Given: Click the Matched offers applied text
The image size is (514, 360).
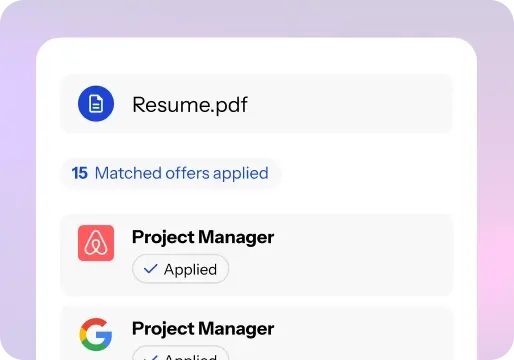Looking at the screenshot, I should [x=182, y=173].
